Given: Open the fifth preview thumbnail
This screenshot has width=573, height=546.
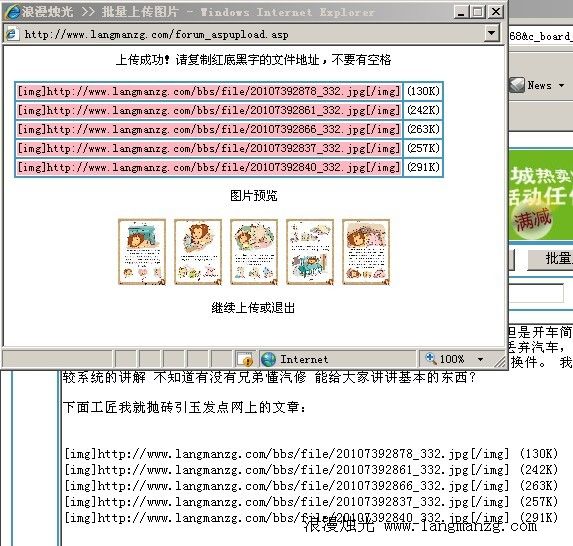Looking at the screenshot, I should click(x=366, y=252).
